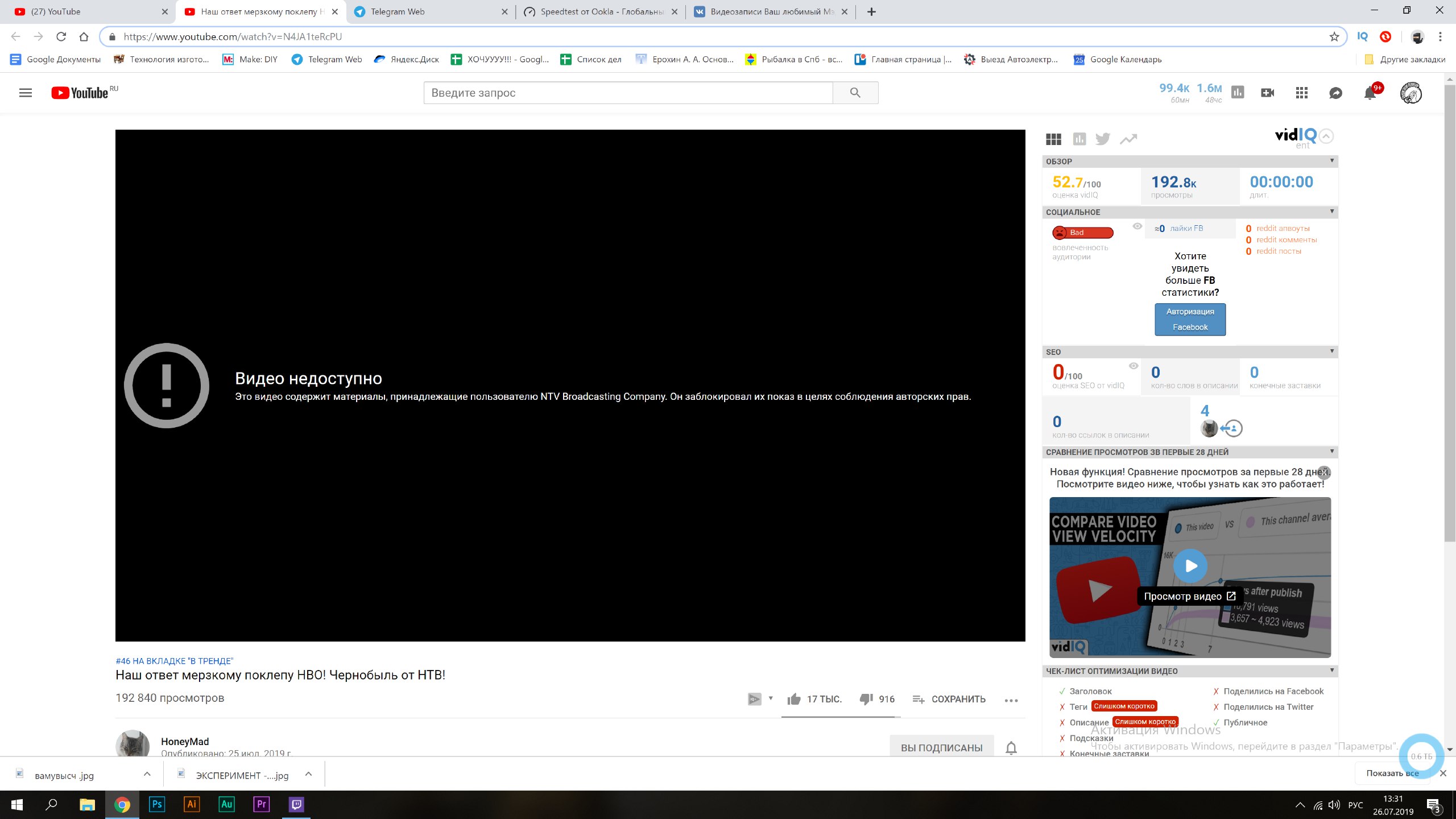Screen dimensions: 1456x819
Task: Open download options for вамувысч.jpg
Action: point(147,774)
